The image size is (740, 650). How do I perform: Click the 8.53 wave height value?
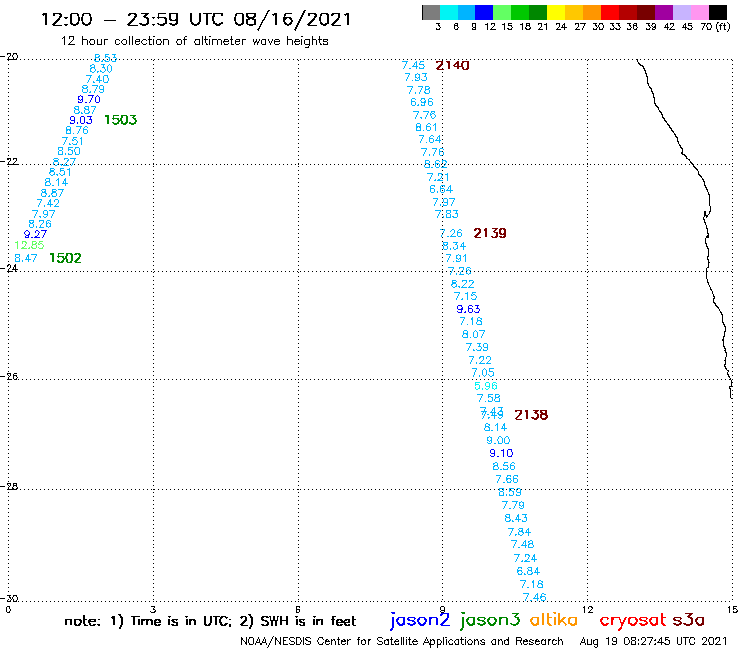coord(105,58)
